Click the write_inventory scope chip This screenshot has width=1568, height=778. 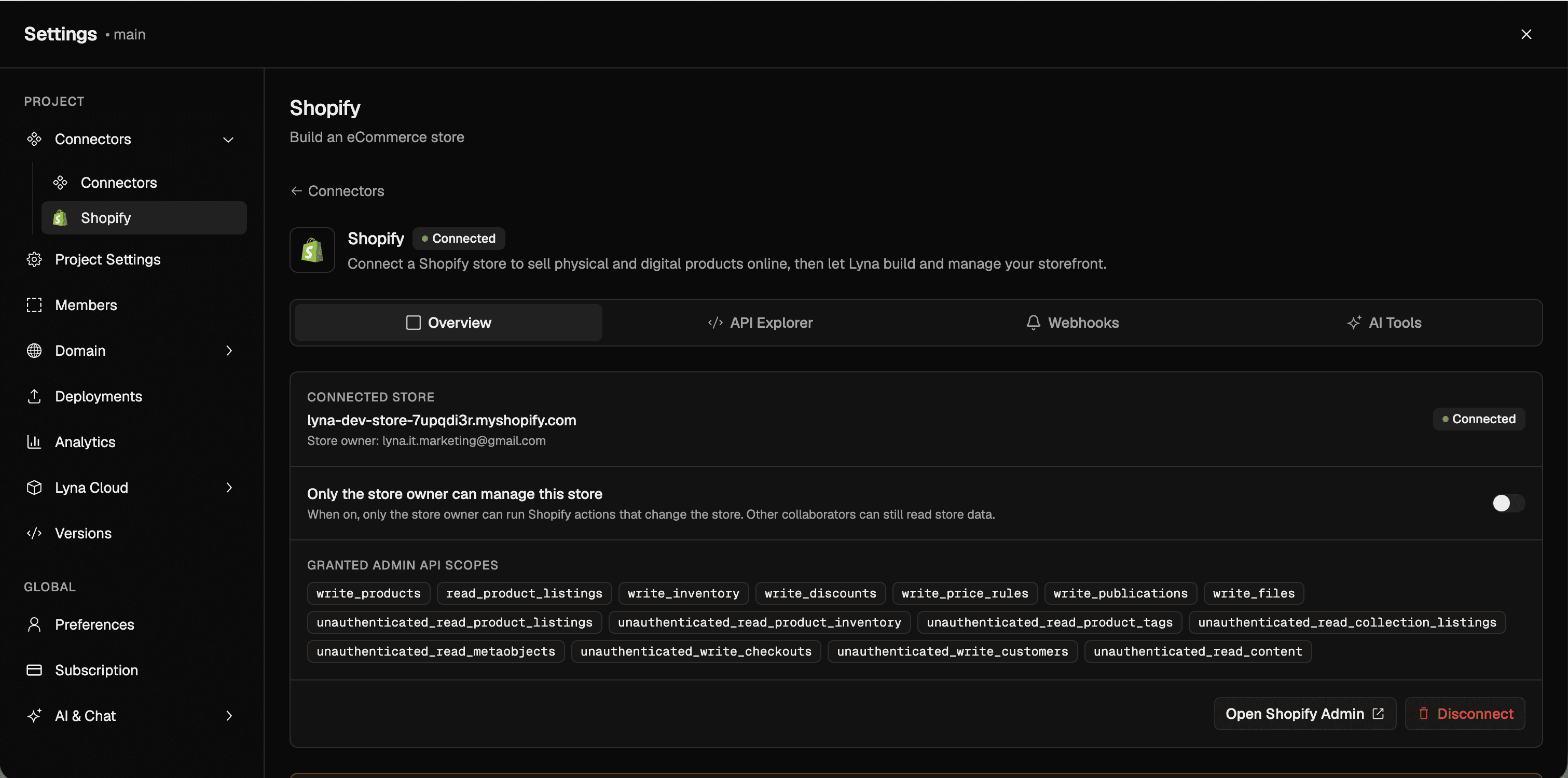[x=683, y=593]
